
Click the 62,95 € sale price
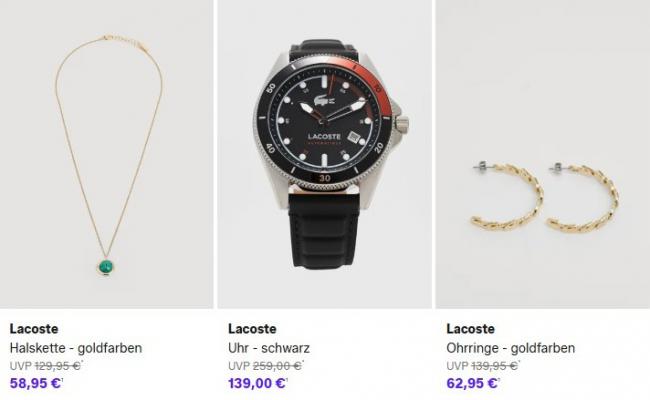pos(473,383)
